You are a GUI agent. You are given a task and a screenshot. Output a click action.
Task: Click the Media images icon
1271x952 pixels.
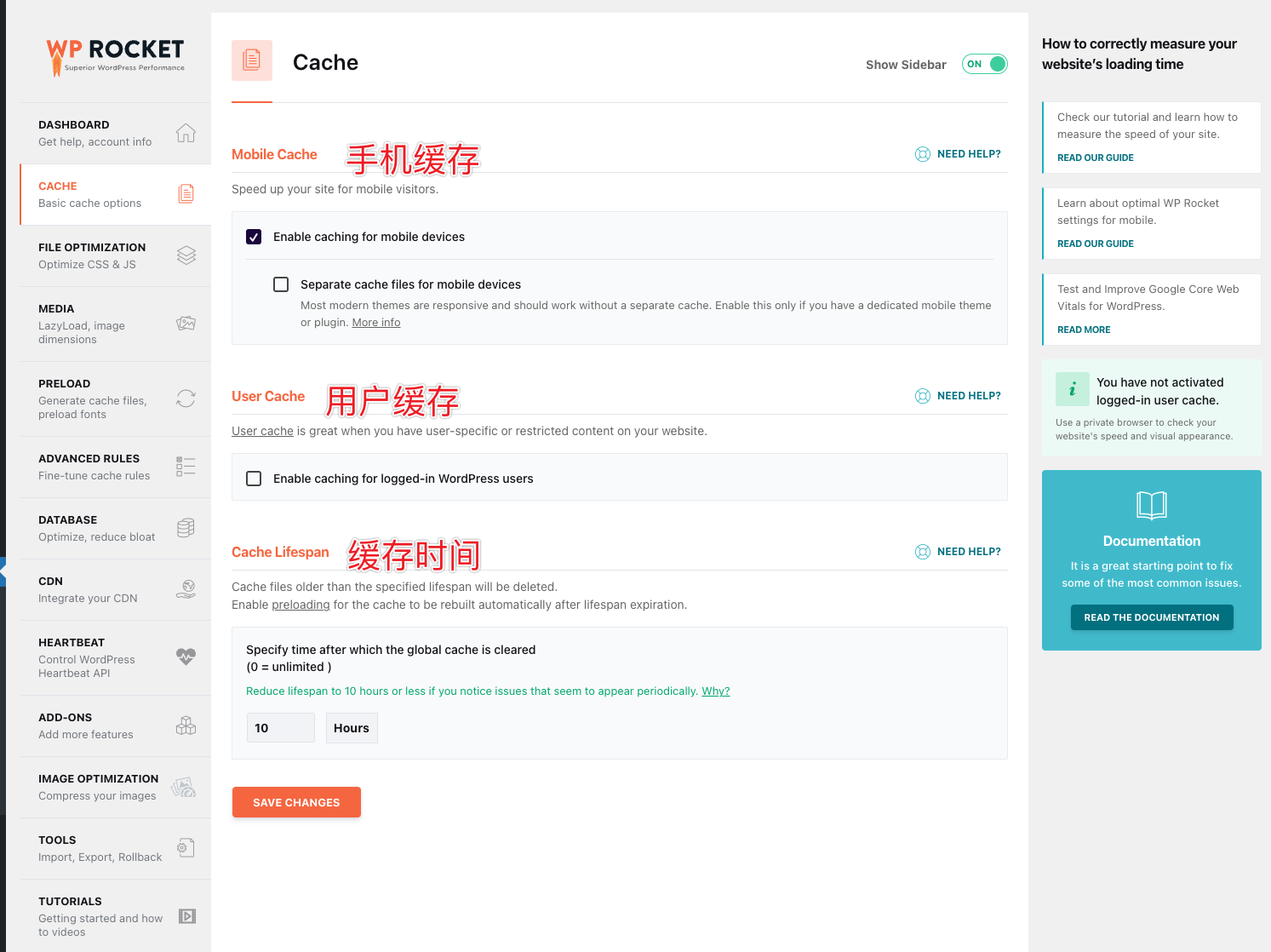click(x=186, y=324)
